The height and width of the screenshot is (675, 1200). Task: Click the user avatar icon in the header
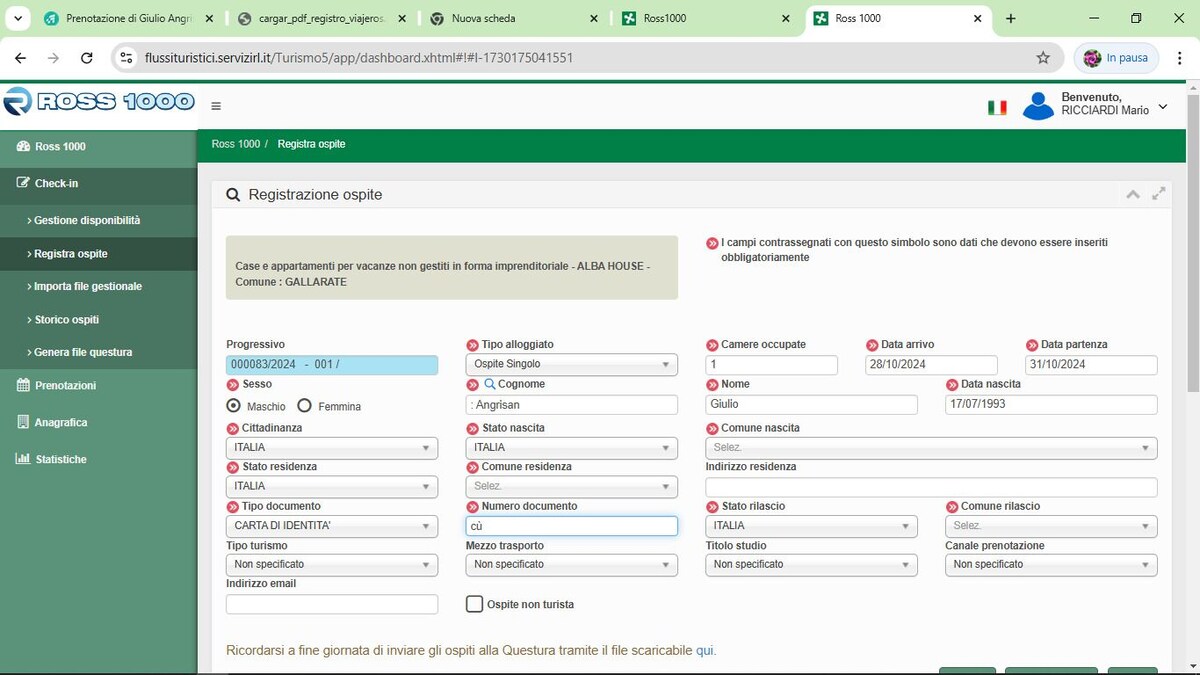(1038, 105)
